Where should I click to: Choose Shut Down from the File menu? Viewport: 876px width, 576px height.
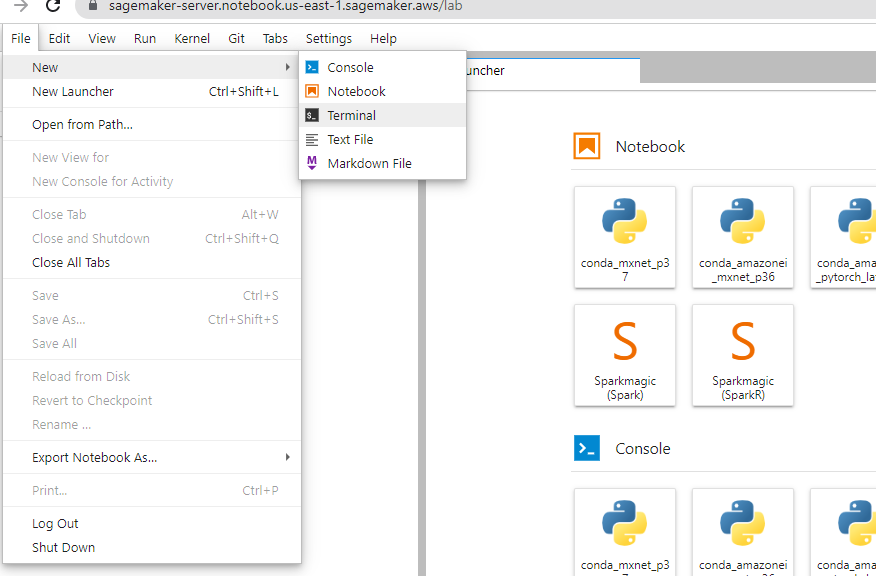tap(151, 548)
